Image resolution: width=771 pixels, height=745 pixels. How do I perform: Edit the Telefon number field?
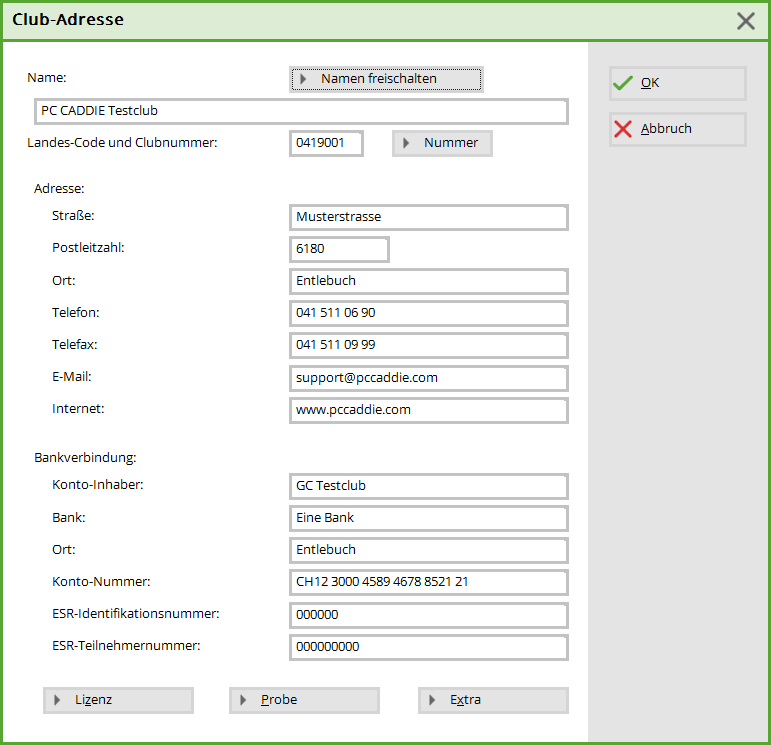click(428, 313)
